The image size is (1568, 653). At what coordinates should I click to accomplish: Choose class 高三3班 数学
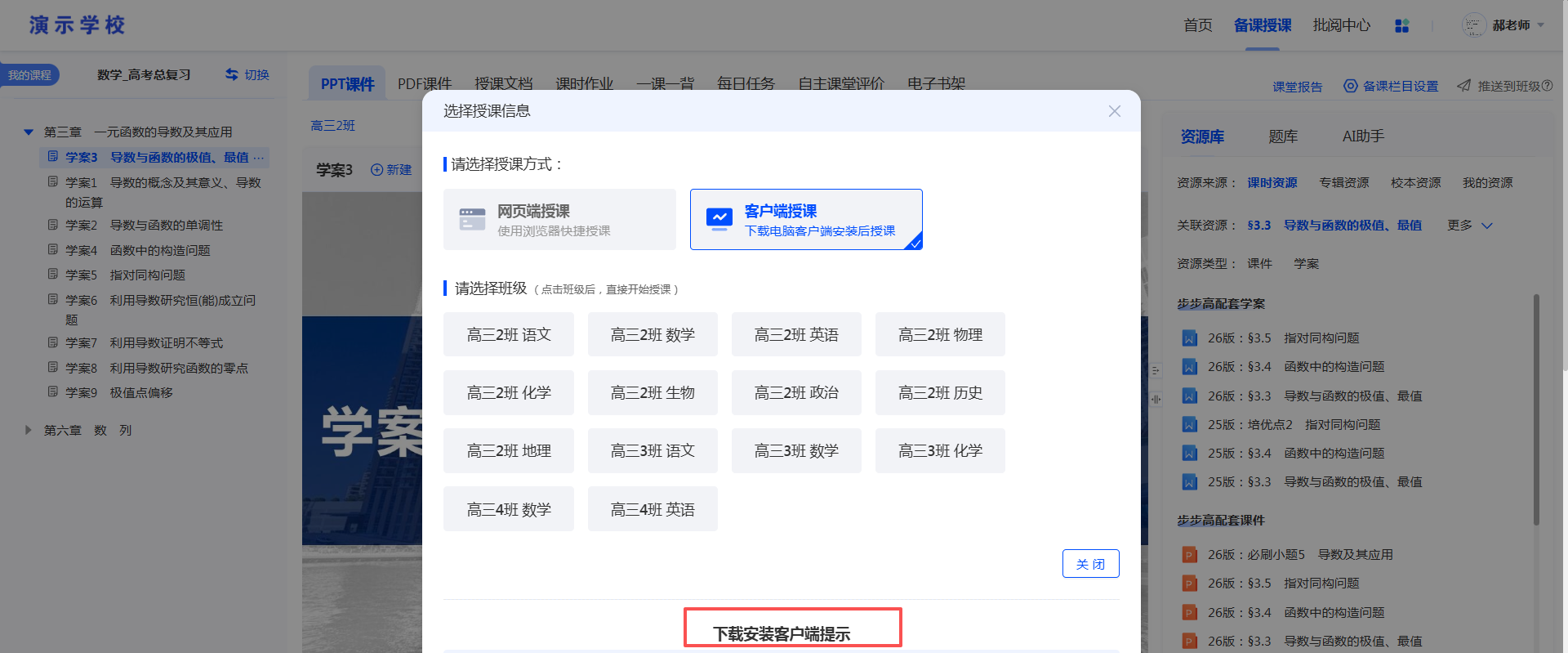coord(796,450)
